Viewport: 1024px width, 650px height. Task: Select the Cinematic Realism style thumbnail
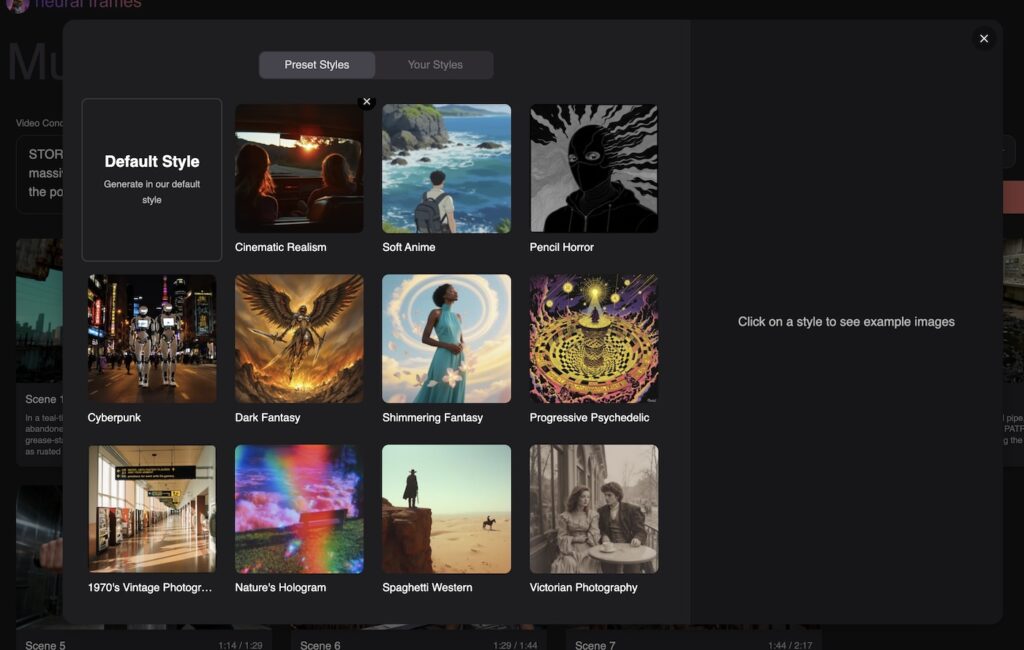(299, 169)
